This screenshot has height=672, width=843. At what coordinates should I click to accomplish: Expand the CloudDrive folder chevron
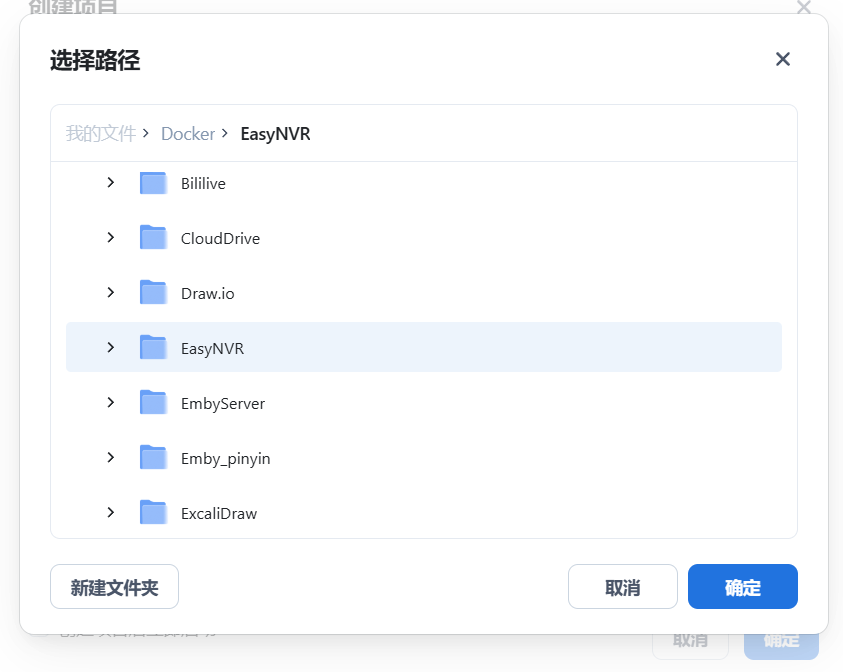tap(110, 238)
